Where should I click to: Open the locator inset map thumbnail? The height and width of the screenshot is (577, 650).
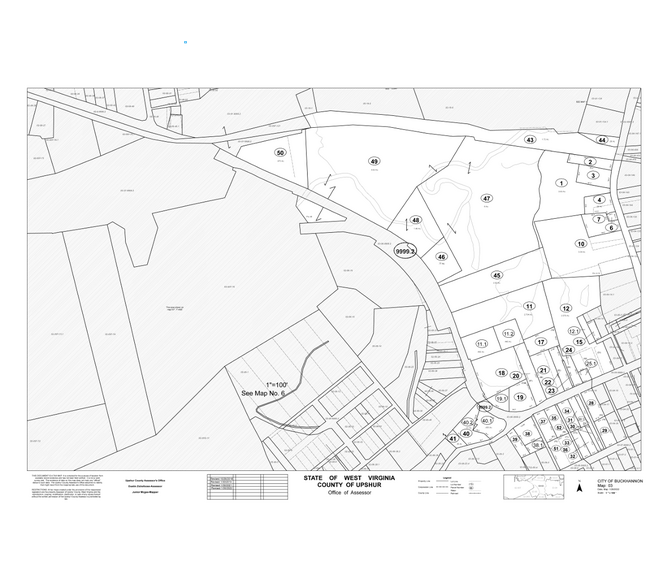point(534,486)
